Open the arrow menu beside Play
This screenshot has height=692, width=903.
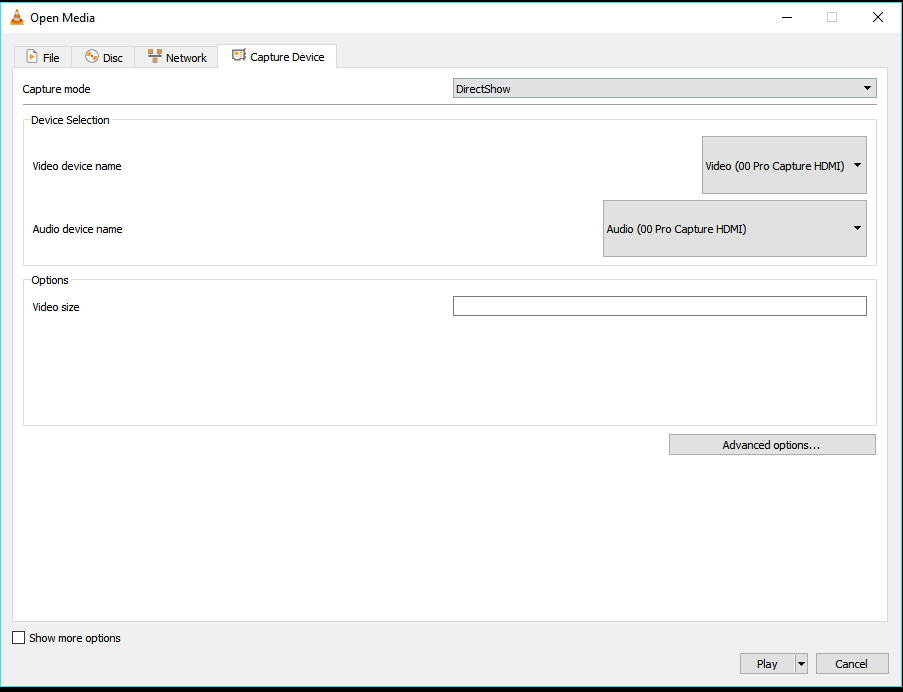[801, 664]
